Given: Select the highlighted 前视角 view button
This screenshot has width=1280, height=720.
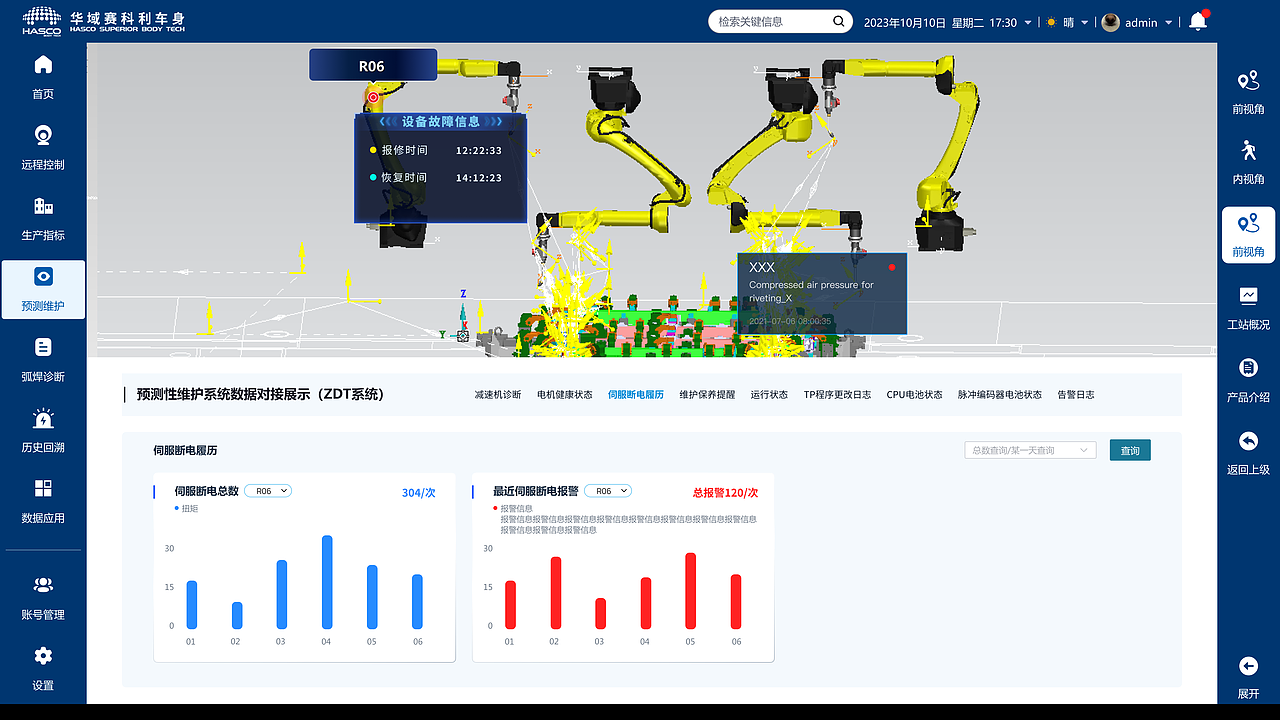Looking at the screenshot, I should (x=1248, y=235).
